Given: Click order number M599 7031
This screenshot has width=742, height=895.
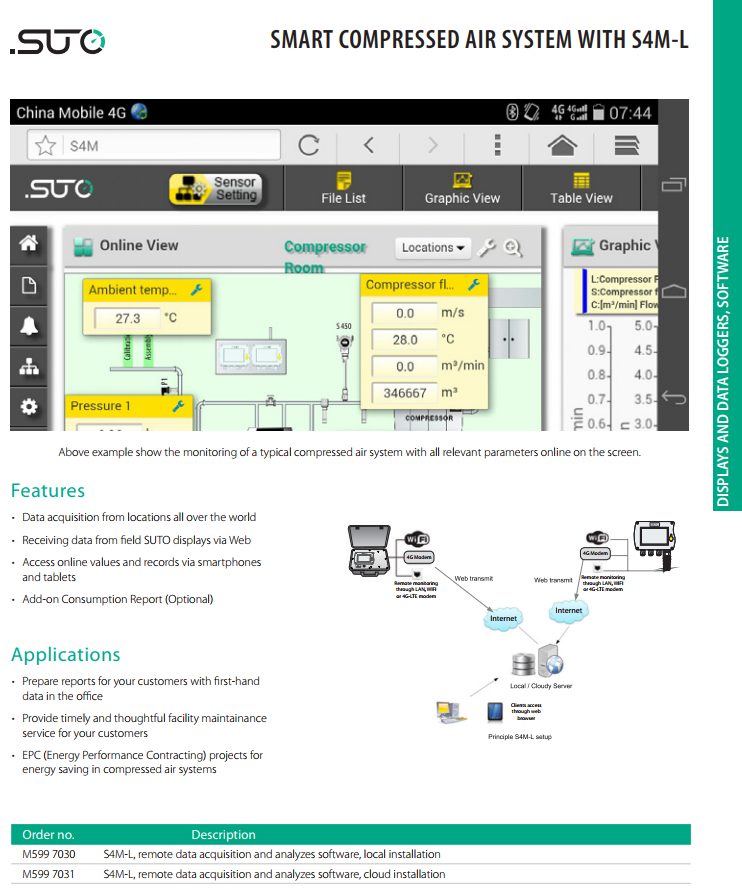Looking at the screenshot, I should [x=49, y=874].
